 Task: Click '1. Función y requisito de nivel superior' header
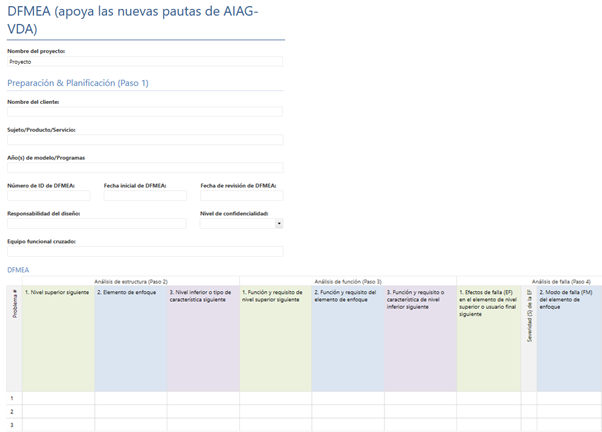[276, 338]
